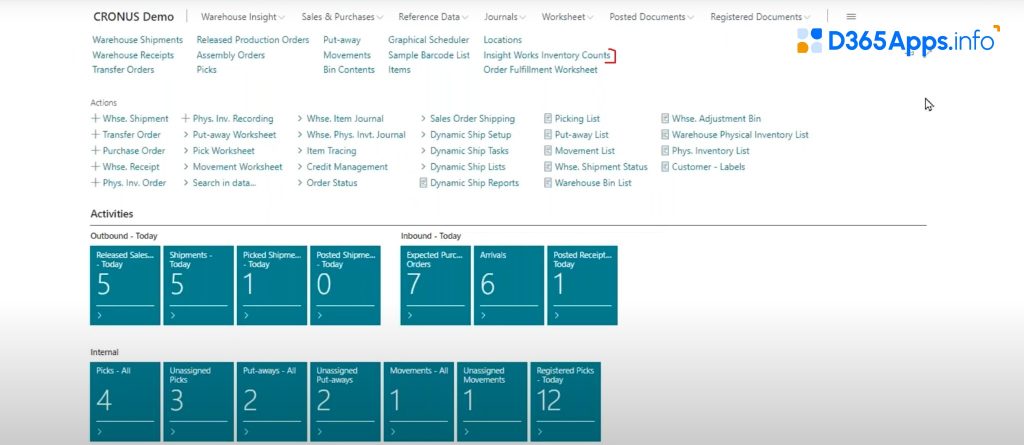Open CRONUS Demo company home
This screenshot has width=1024, height=445.
point(134,17)
